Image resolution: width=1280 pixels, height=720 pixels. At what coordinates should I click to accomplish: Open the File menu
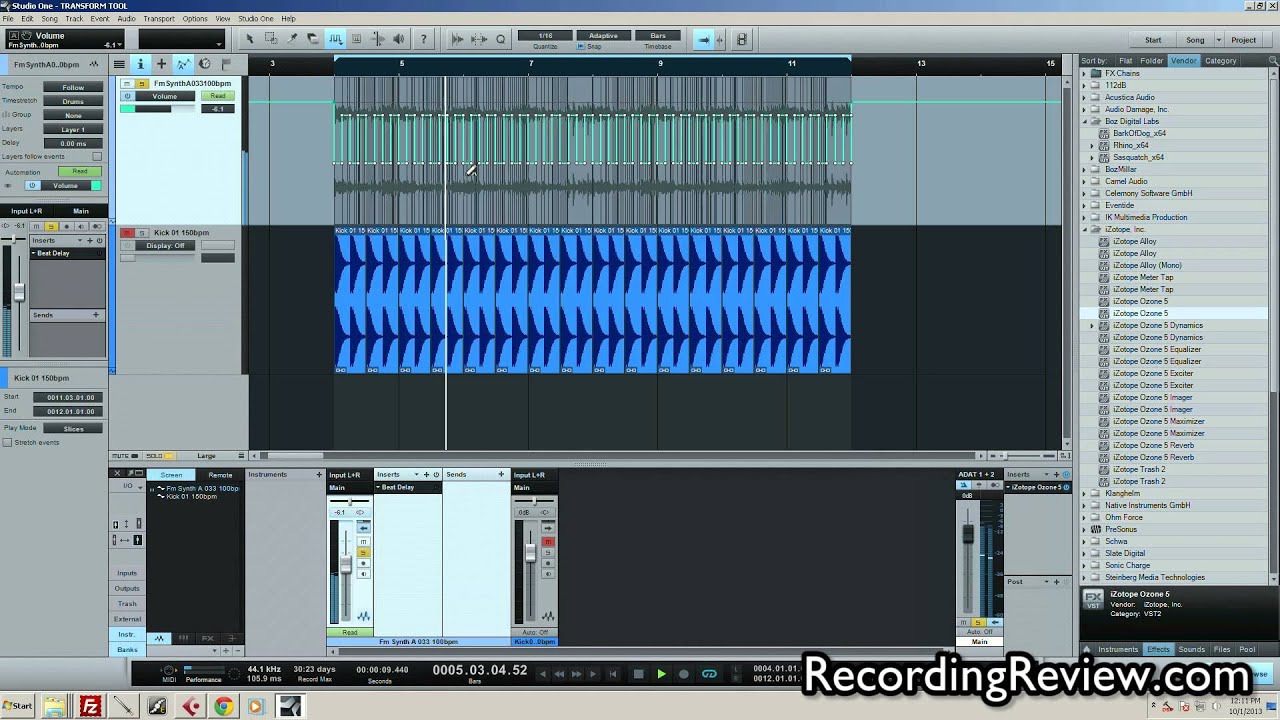pos(8,19)
